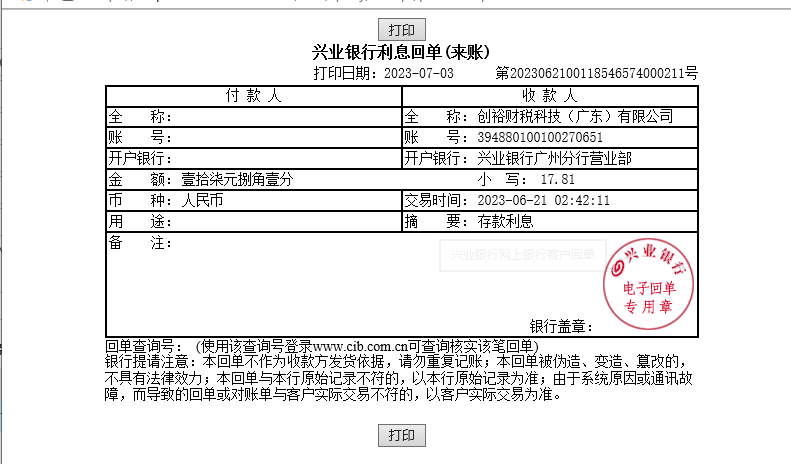791x464 pixels.
Task: Select payee account number 394880100100270651
Action: pos(540,138)
